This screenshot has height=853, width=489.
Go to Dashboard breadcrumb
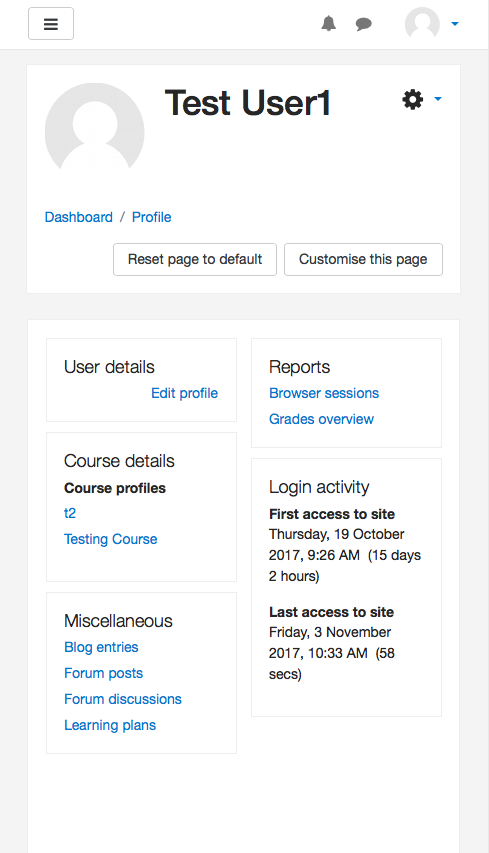(x=79, y=217)
